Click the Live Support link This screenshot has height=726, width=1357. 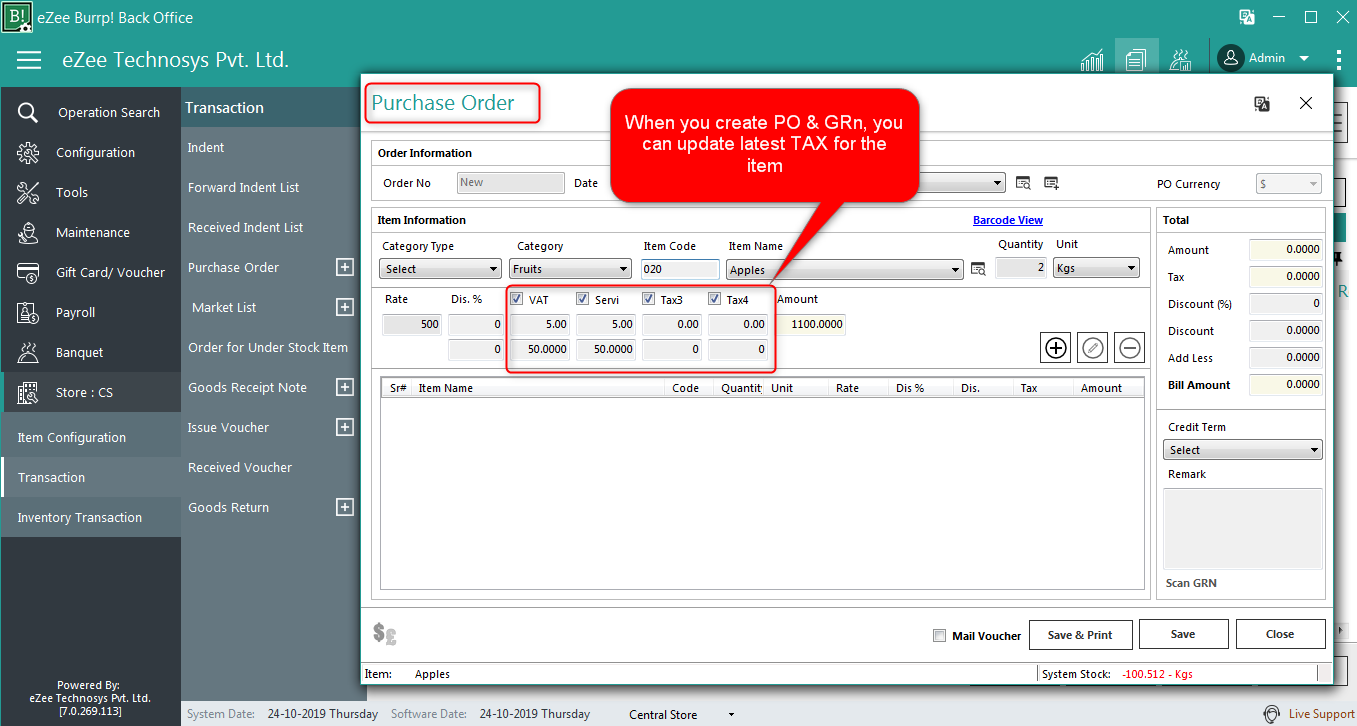(1322, 714)
